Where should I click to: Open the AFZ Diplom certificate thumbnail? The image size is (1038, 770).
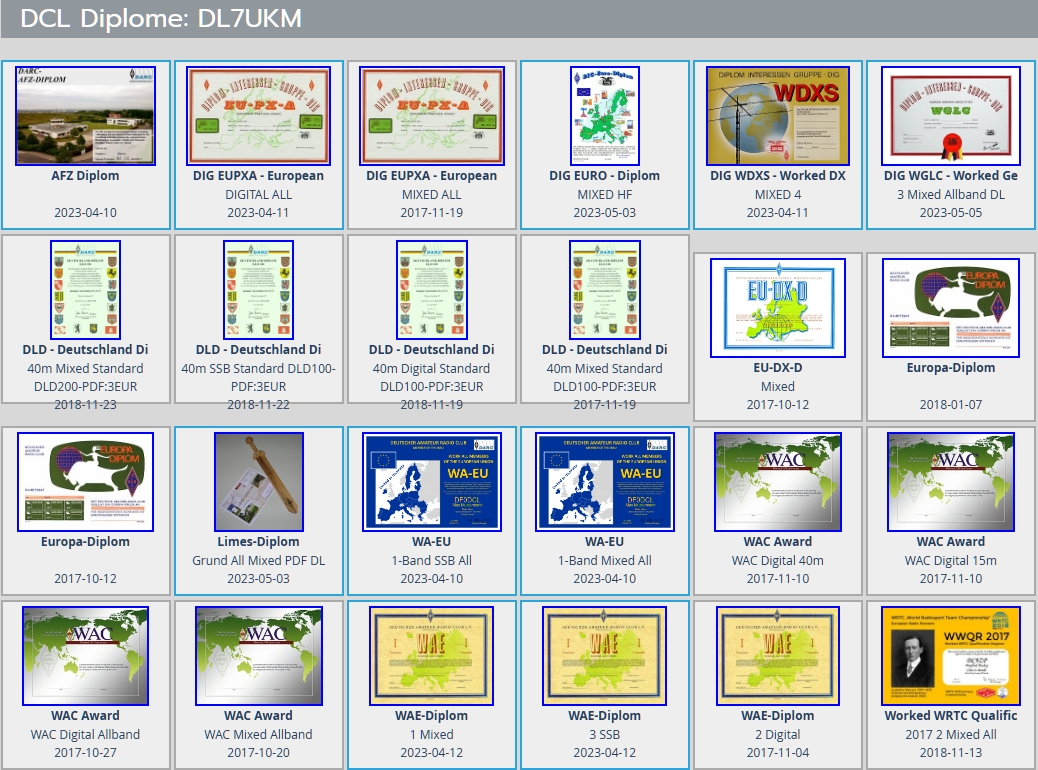point(85,115)
